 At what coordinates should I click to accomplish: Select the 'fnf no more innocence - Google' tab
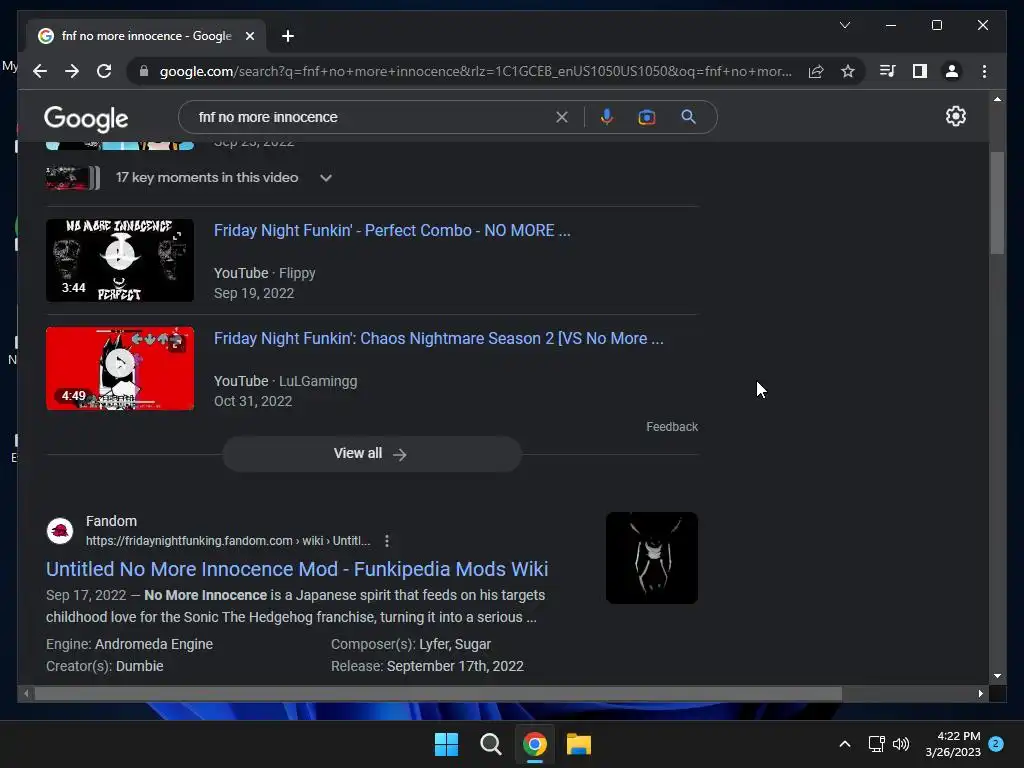(x=146, y=36)
